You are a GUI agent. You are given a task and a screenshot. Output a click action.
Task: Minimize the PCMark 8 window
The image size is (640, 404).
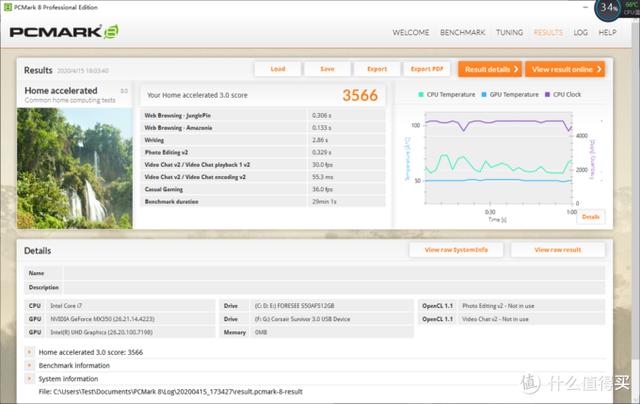[585, 7]
